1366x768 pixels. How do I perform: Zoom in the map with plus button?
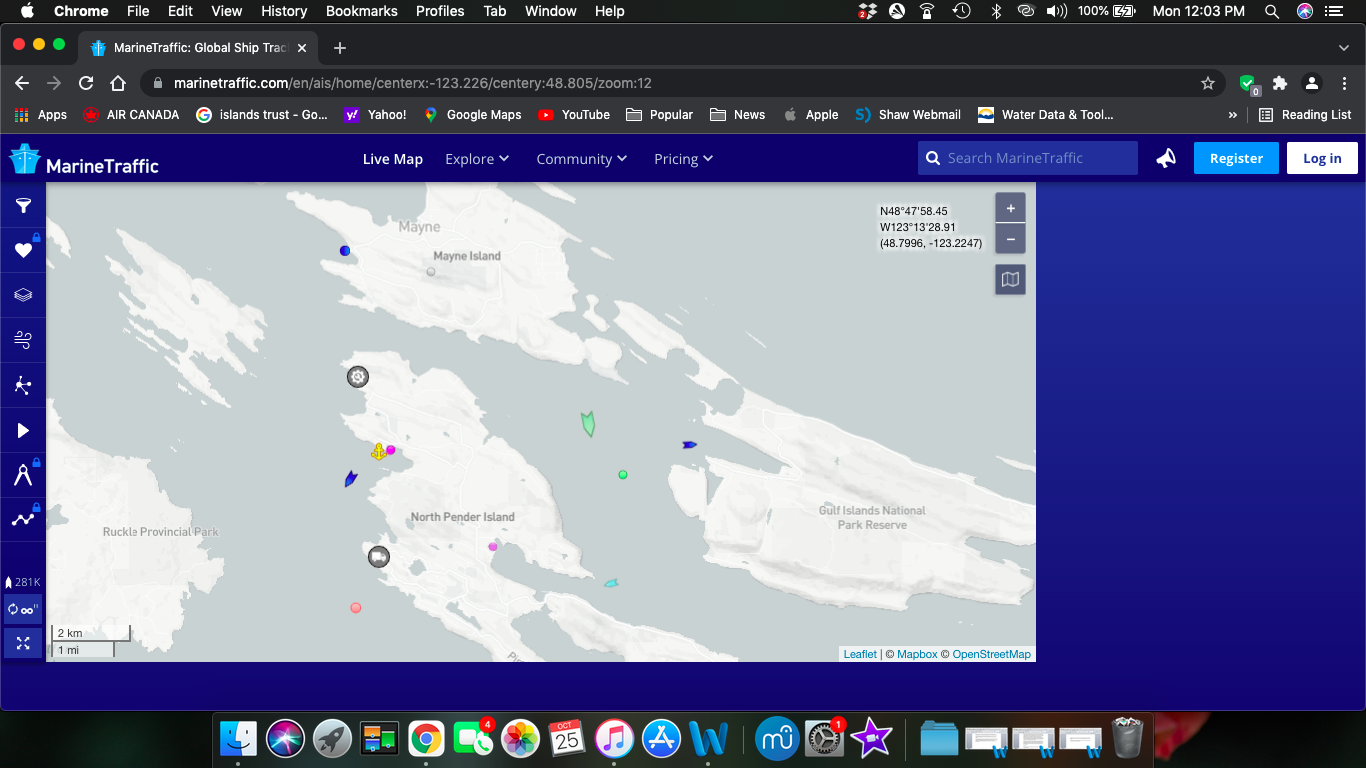[x=1010, y=208]
